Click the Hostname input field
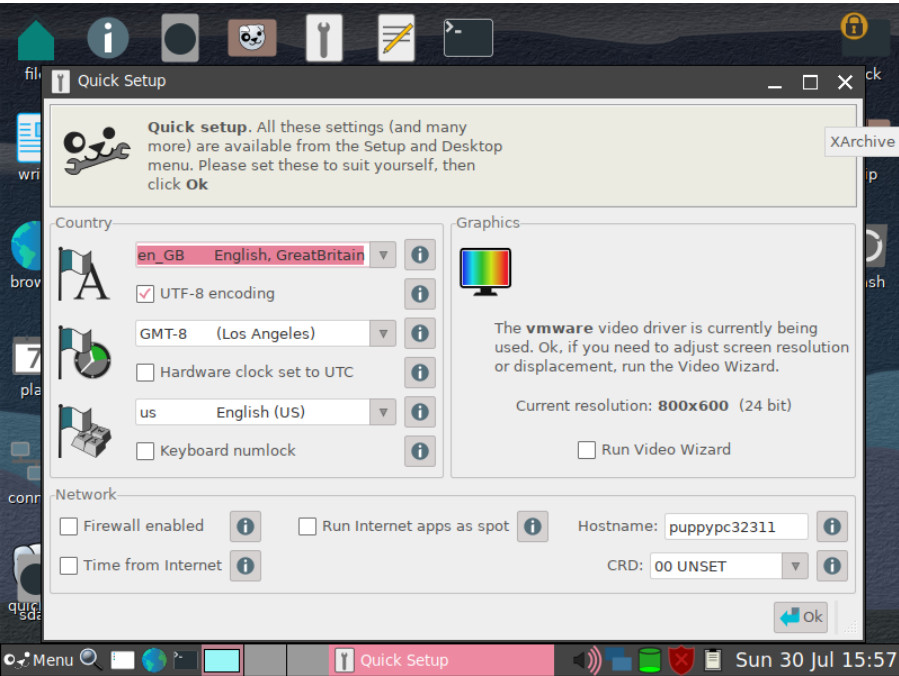 click(x=736, y=527)
